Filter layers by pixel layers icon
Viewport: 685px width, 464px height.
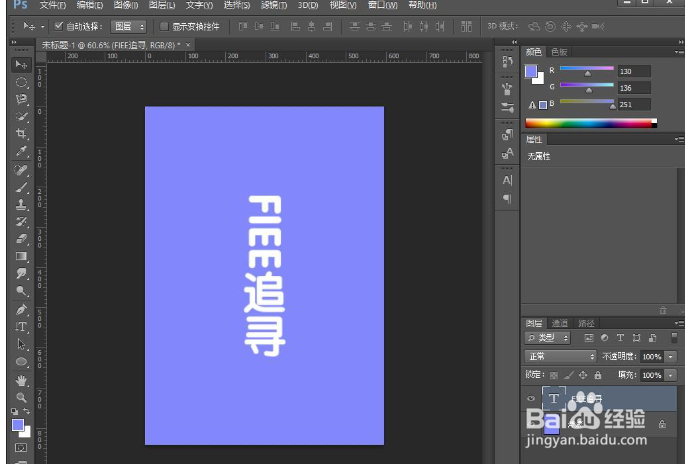click(589, 338)
